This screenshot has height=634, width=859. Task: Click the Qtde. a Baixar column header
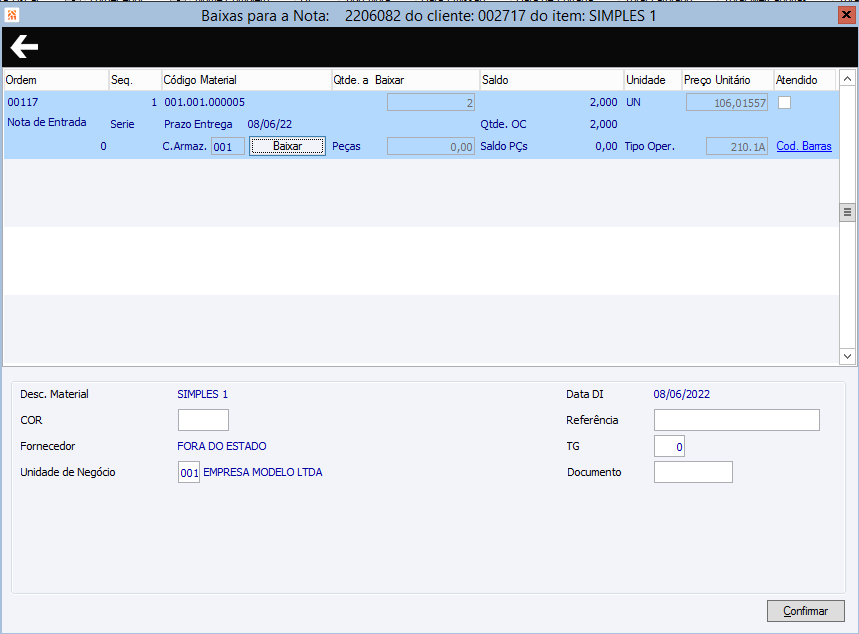(406, 80)
